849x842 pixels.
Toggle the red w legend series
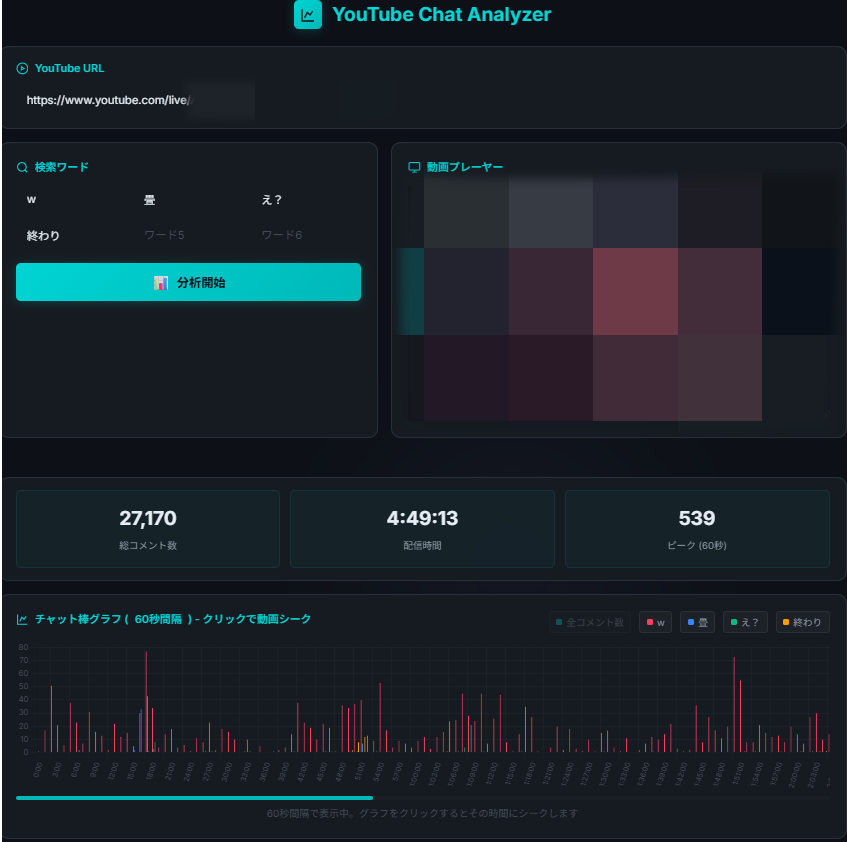[655, 623]
